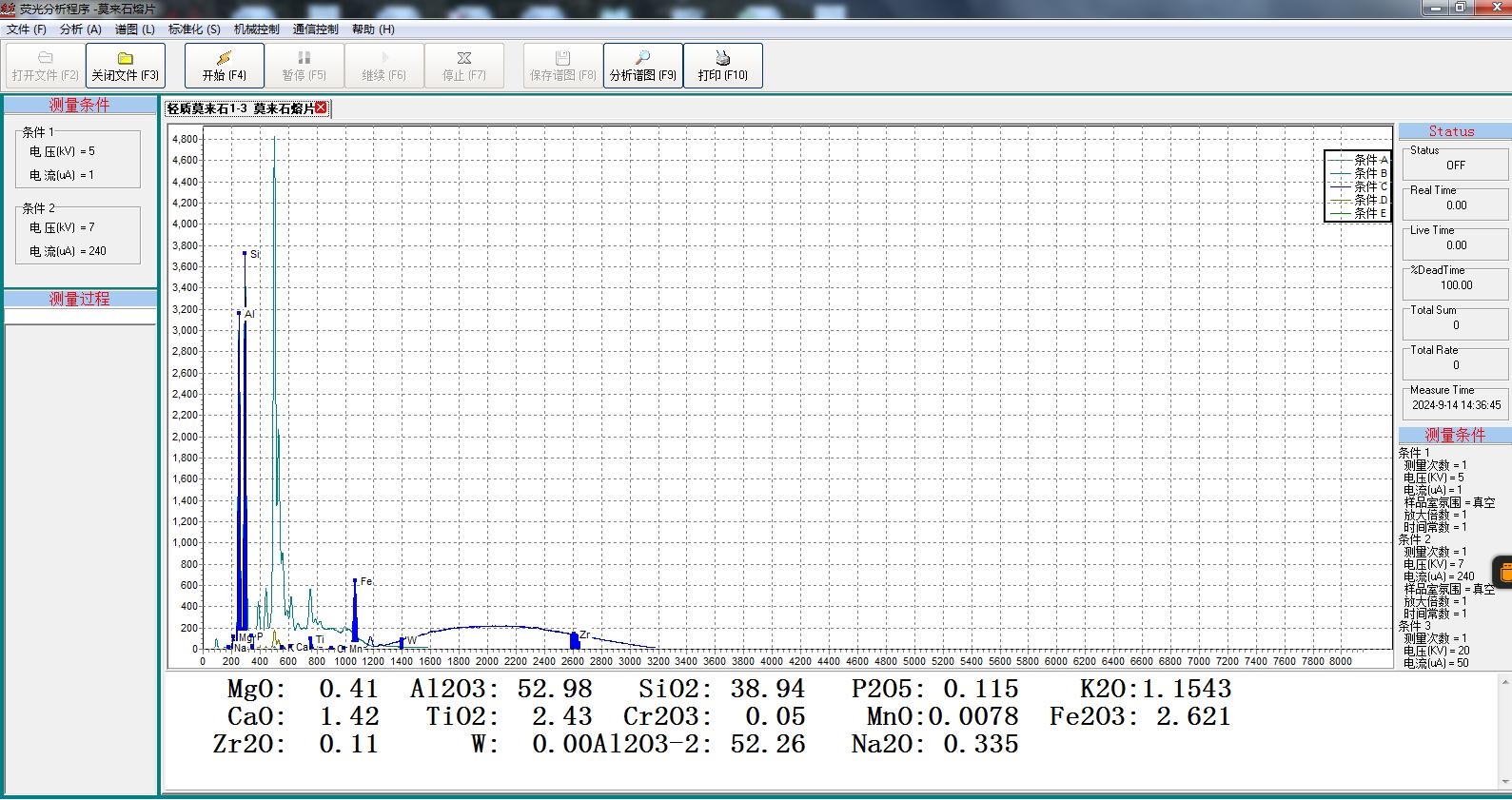Save the spectrum with 保存谱图 (F8)

coord(562,66)
